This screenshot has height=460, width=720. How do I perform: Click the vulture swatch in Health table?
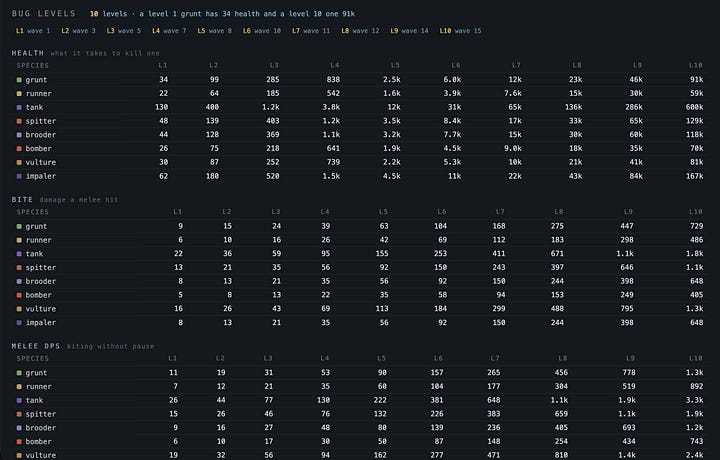click(x=19, y=163)
